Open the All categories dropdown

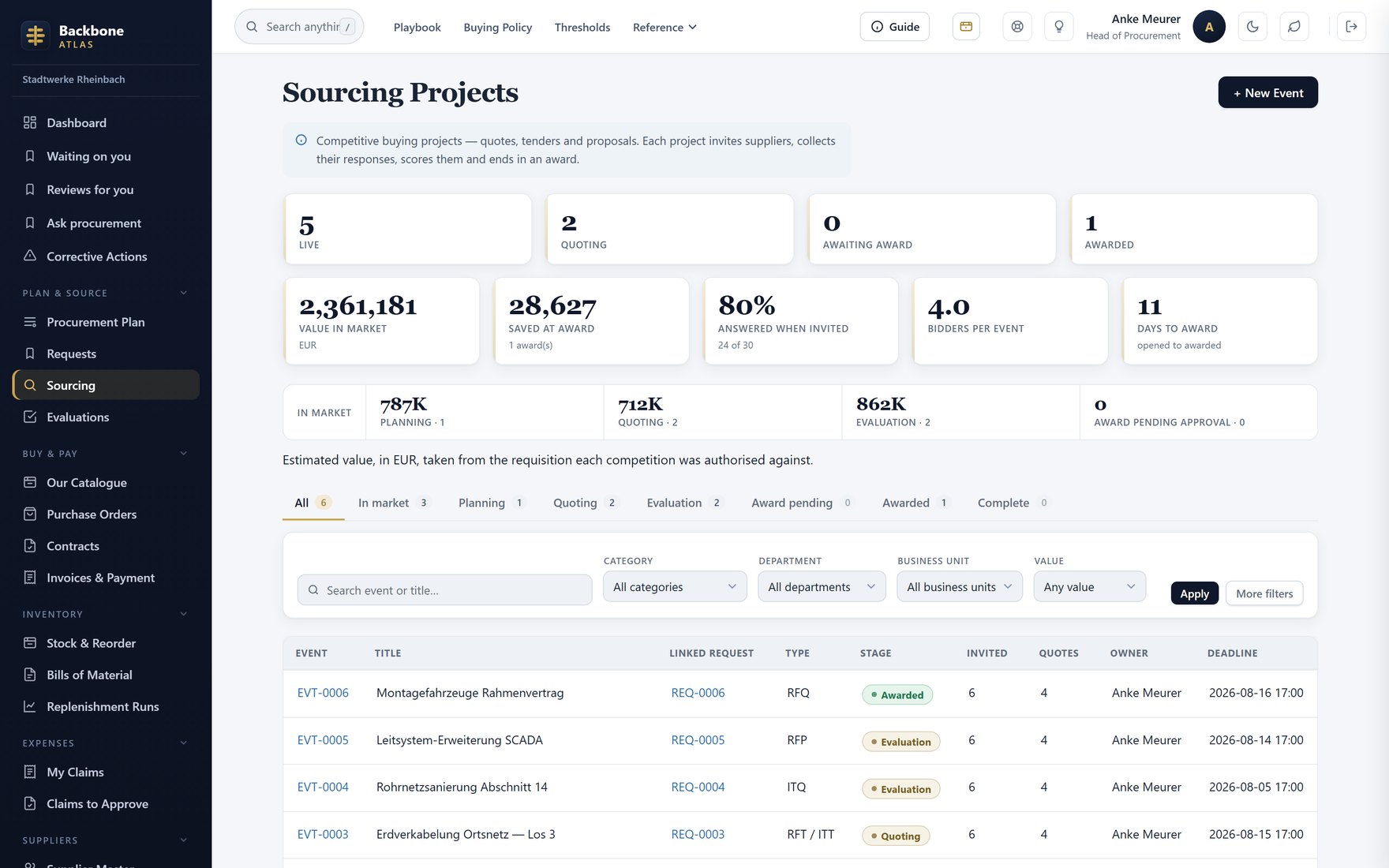click(x=675, y=586)
